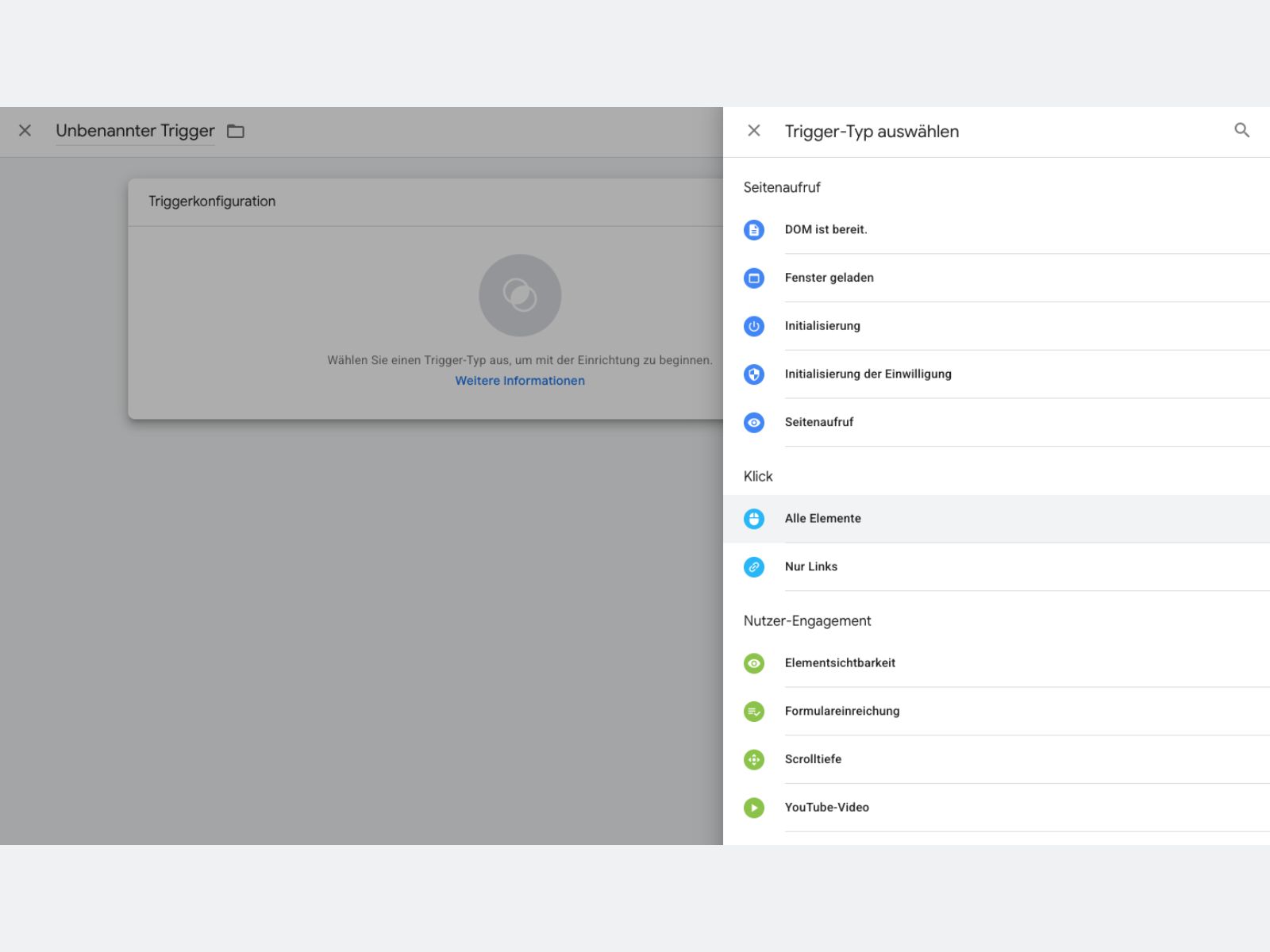Close the Trigger-Typ auswählen panel

(754, 130)
